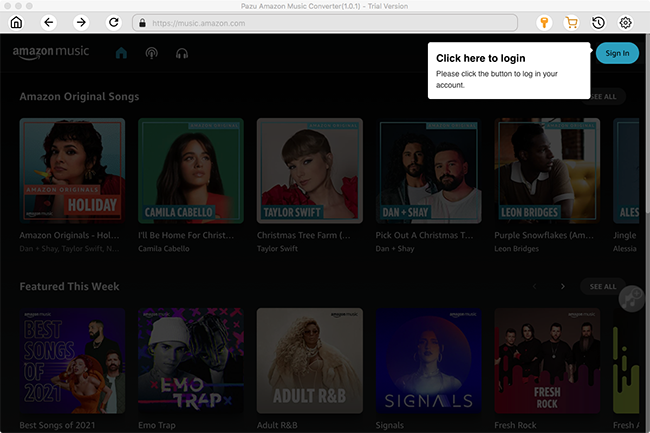See all Amazon Original Songs

pyautogui.click(x=604, y=97)
